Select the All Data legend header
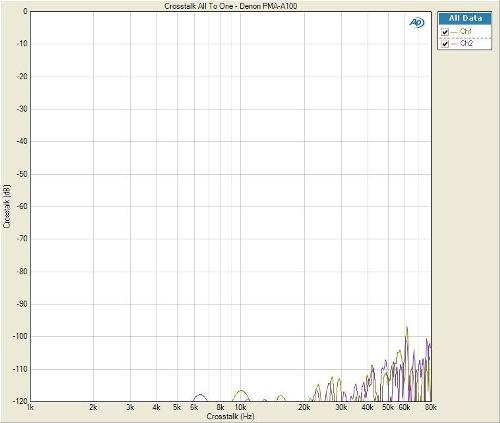This screenshot has width=500, height=423. [465, 18]
